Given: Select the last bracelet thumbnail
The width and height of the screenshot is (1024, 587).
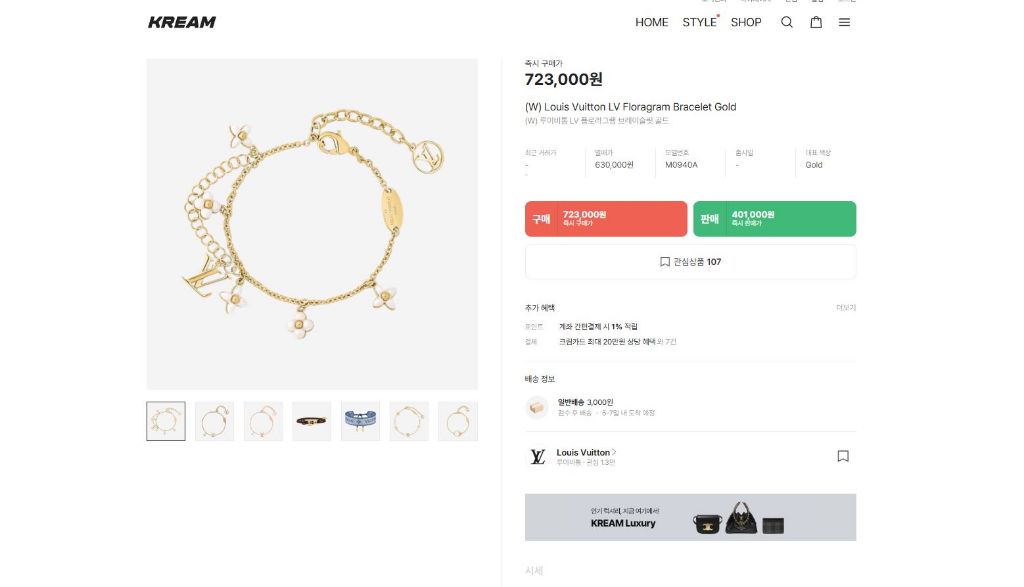Looking at the screenshot, I should pyautogui.click(x=458, y=421).
